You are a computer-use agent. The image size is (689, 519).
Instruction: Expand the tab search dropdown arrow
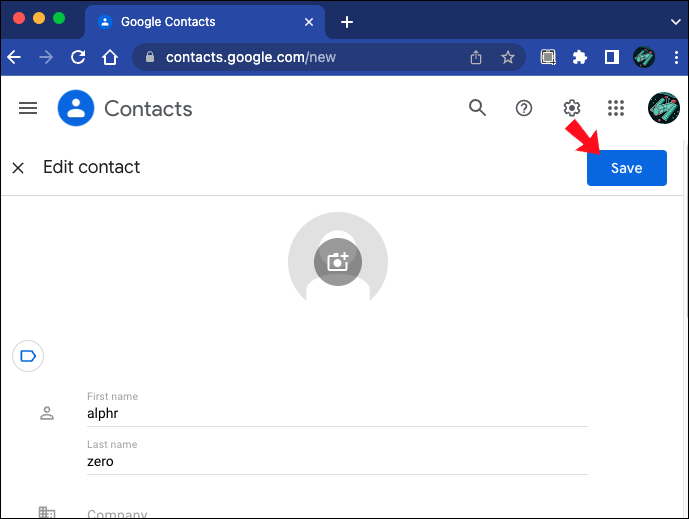[676, 22]
